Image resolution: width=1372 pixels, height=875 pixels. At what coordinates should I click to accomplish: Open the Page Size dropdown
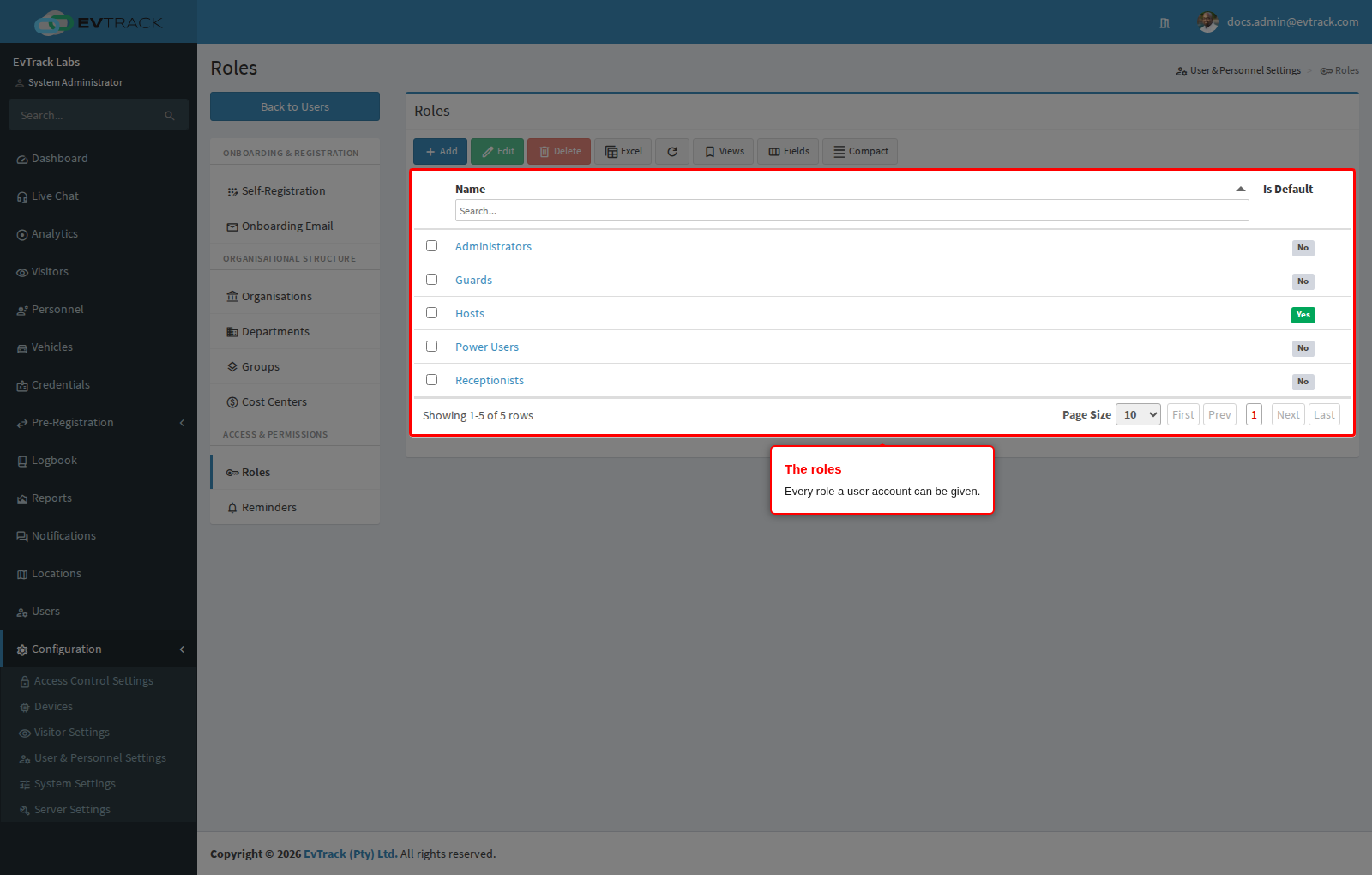click(x=1138, y=415)
